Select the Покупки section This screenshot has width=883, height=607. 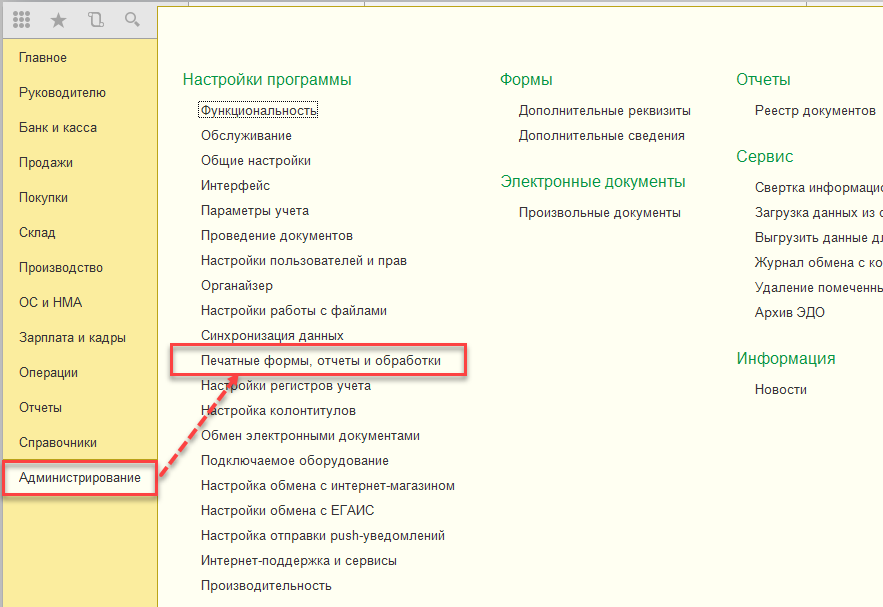pyautogui.click(x=43, y=198)
